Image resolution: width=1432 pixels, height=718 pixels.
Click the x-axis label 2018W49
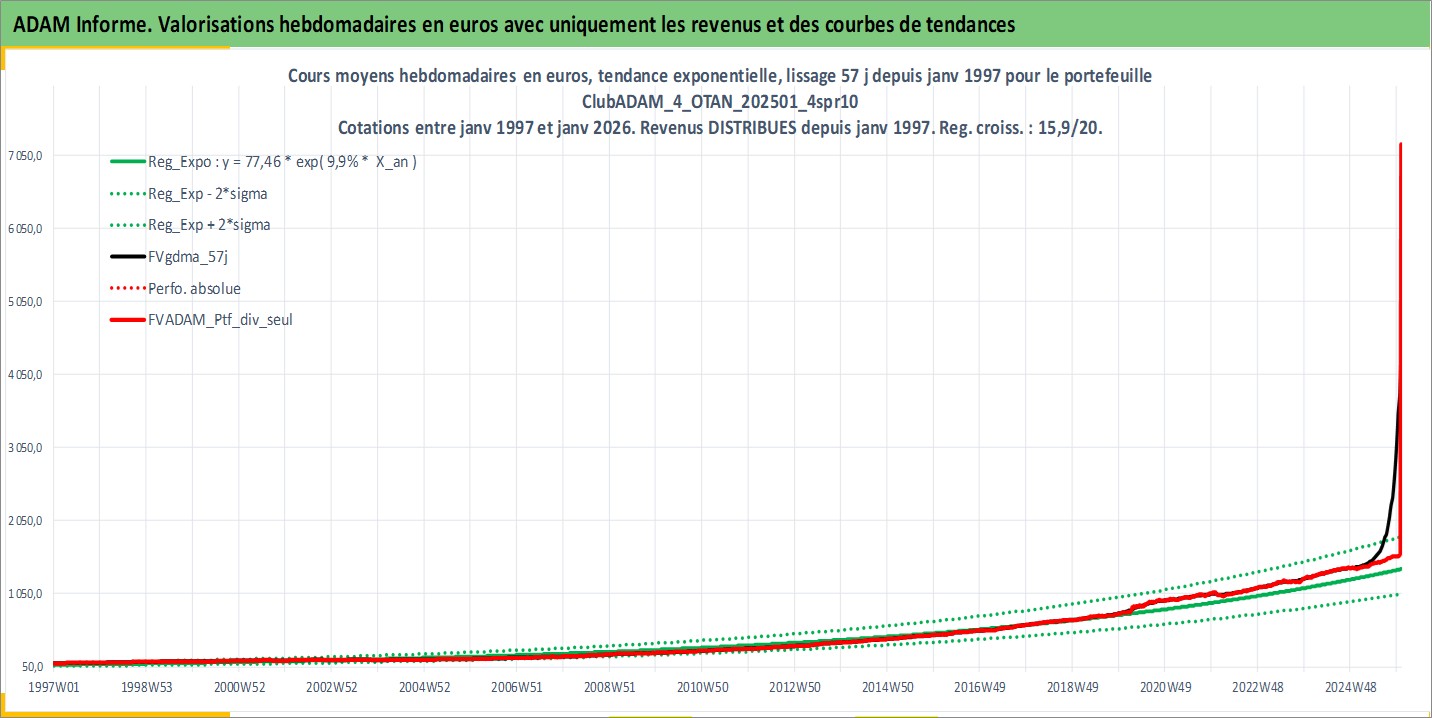click(1072, 687)
